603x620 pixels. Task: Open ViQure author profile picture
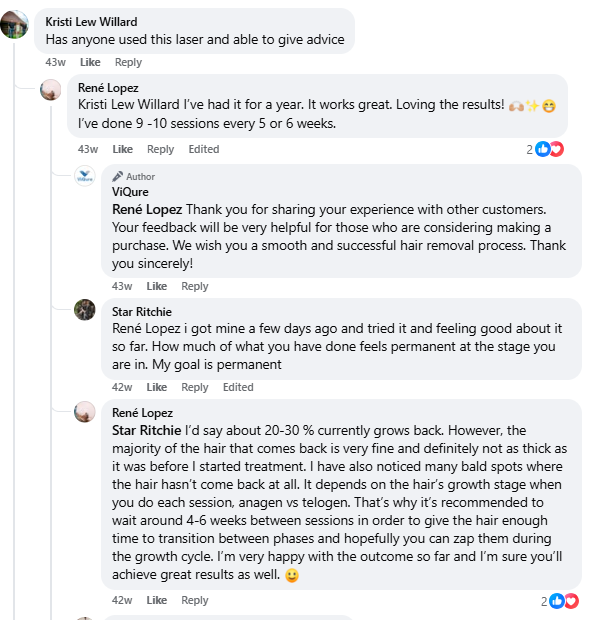coord(85,177)
